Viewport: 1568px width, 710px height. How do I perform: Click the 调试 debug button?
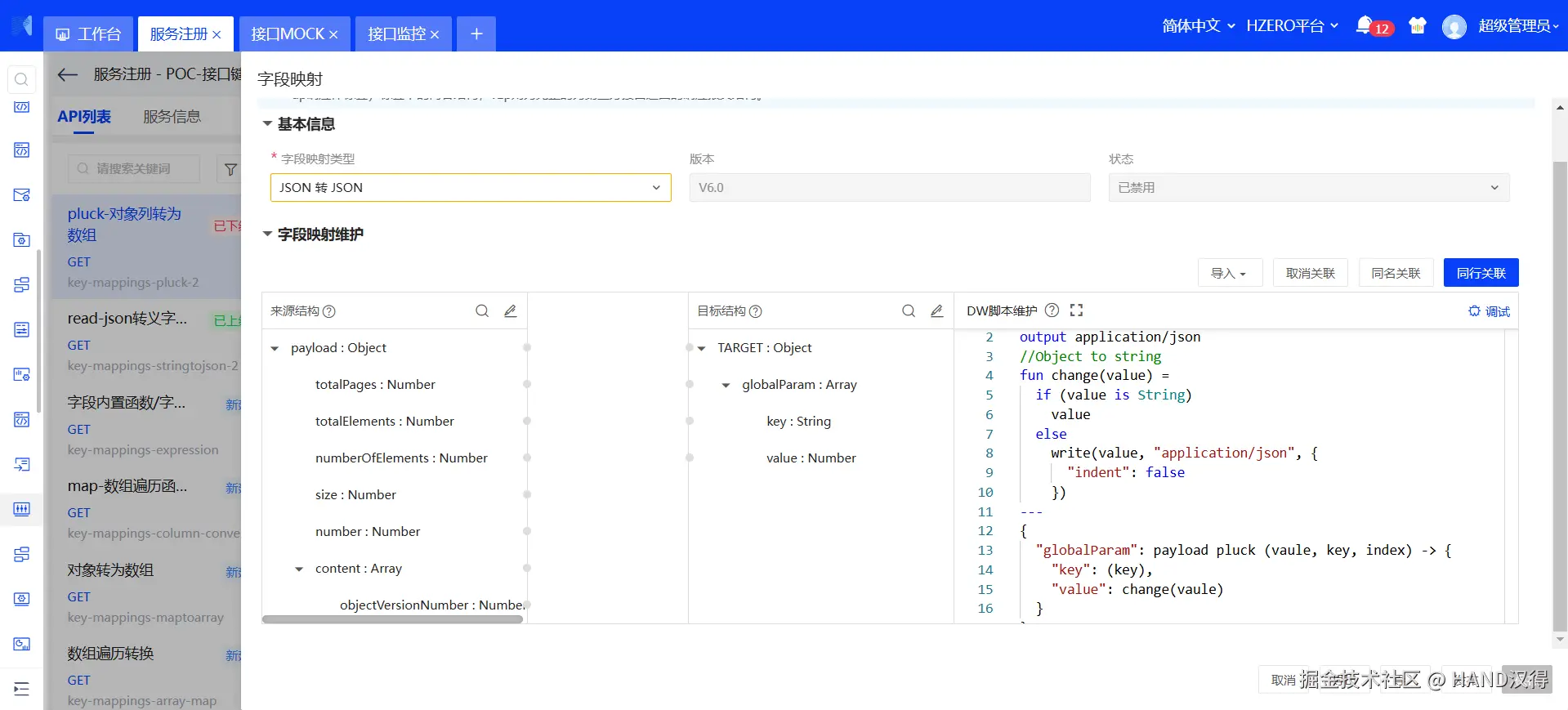click(1489, 311)
